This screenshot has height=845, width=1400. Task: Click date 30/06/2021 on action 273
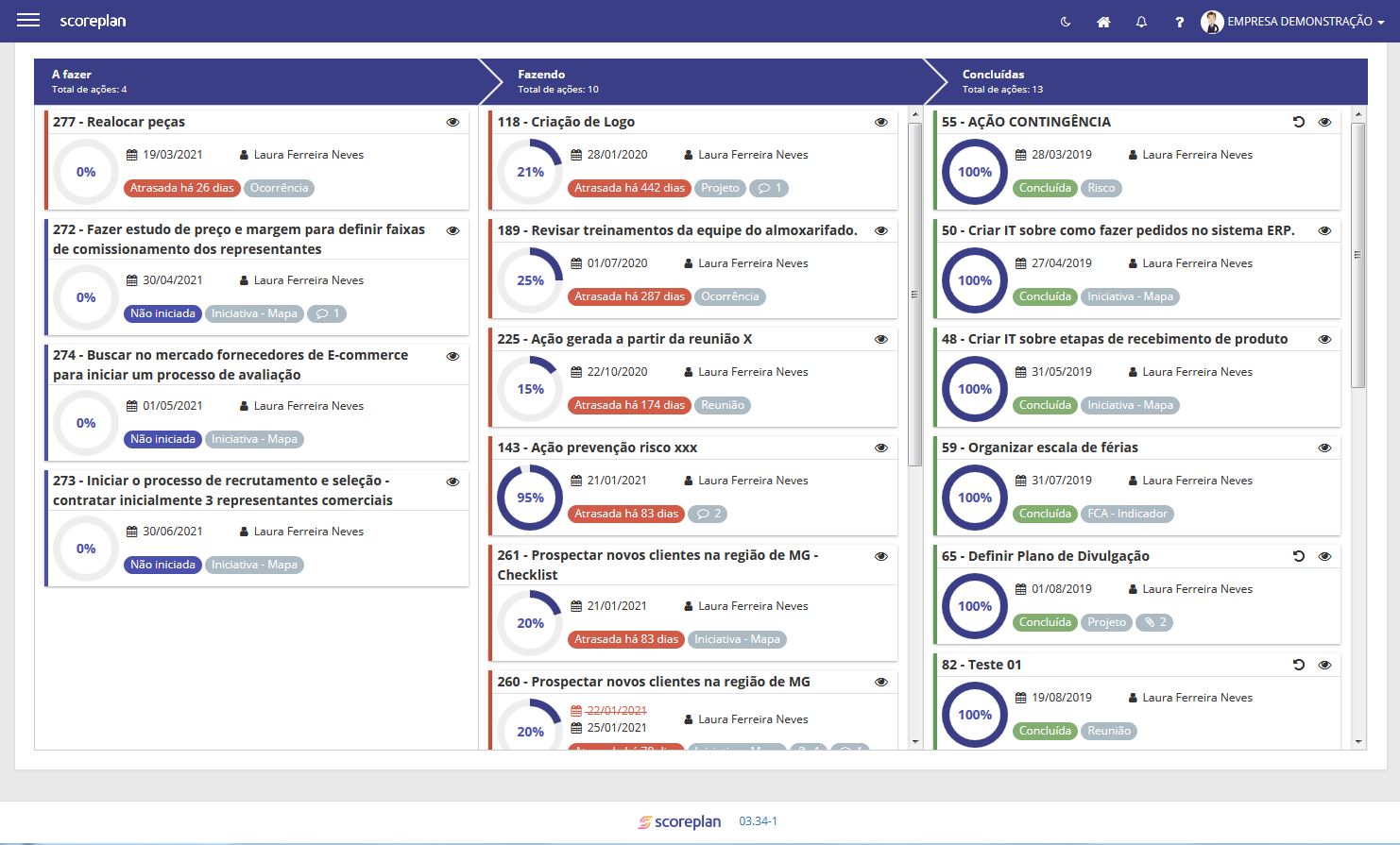173,532
